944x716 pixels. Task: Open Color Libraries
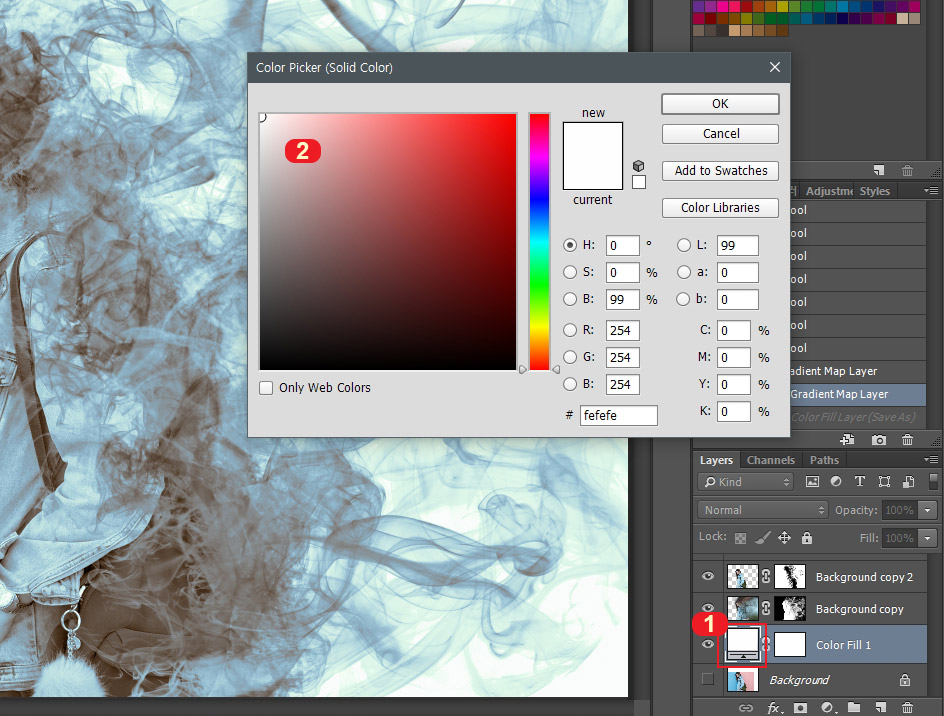pos(720,208)
